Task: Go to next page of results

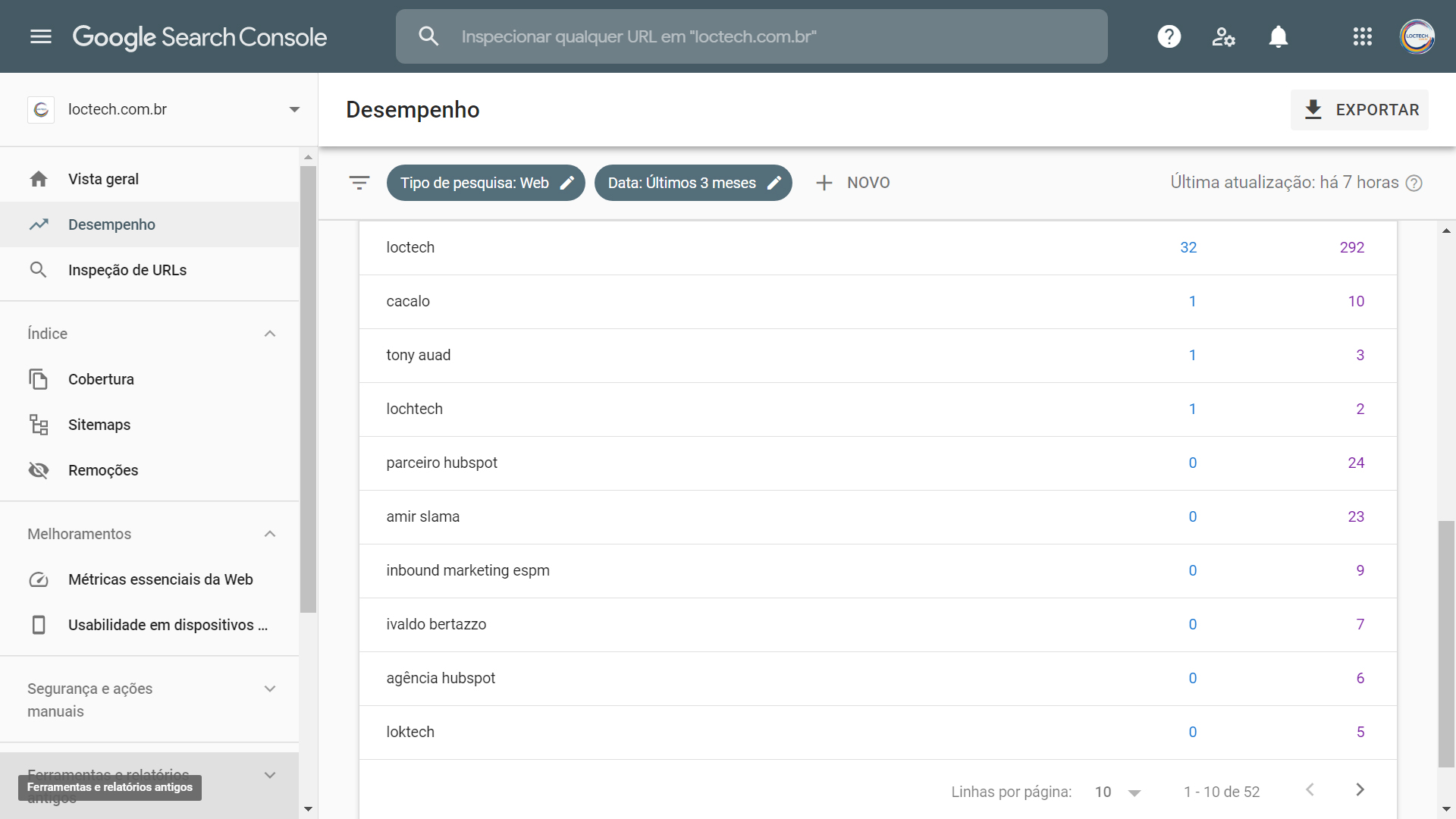Action: point(1360,790)
